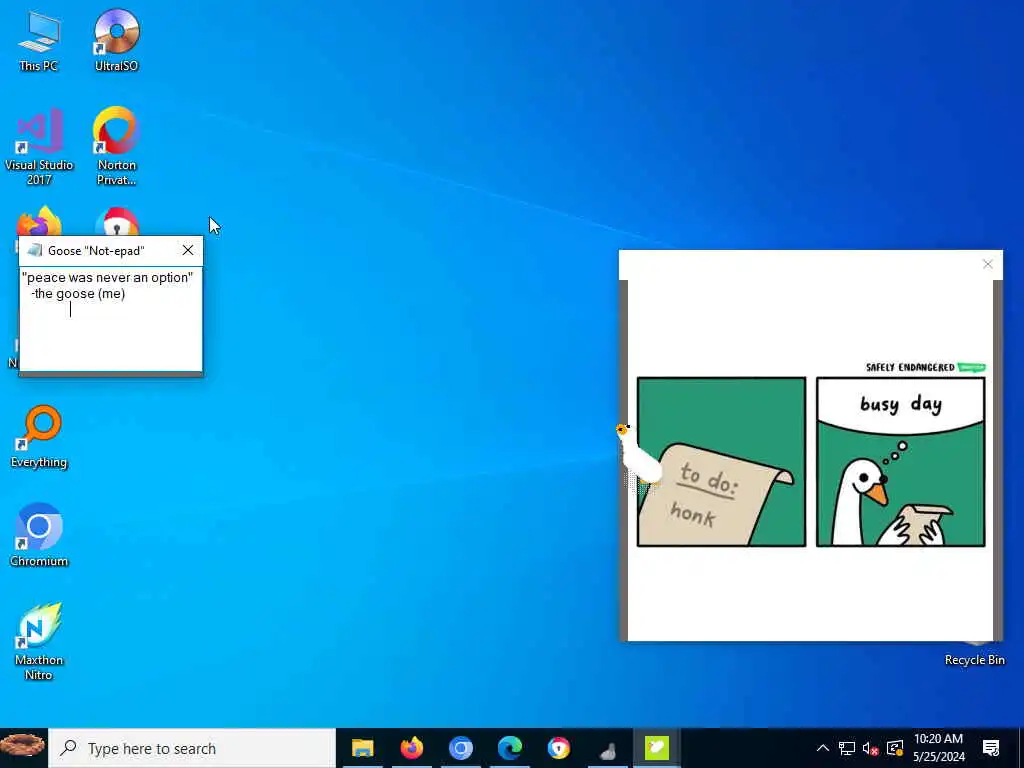Open the network status tray icon

tap(846, 748)
